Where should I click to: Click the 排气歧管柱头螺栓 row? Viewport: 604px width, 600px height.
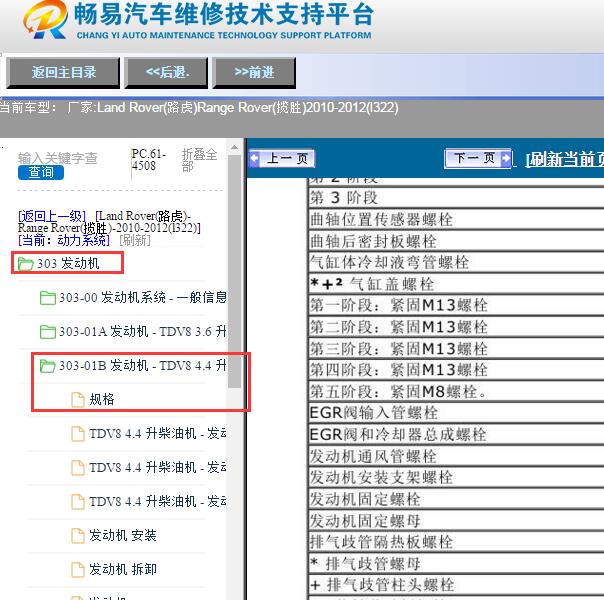pos(456,585)
